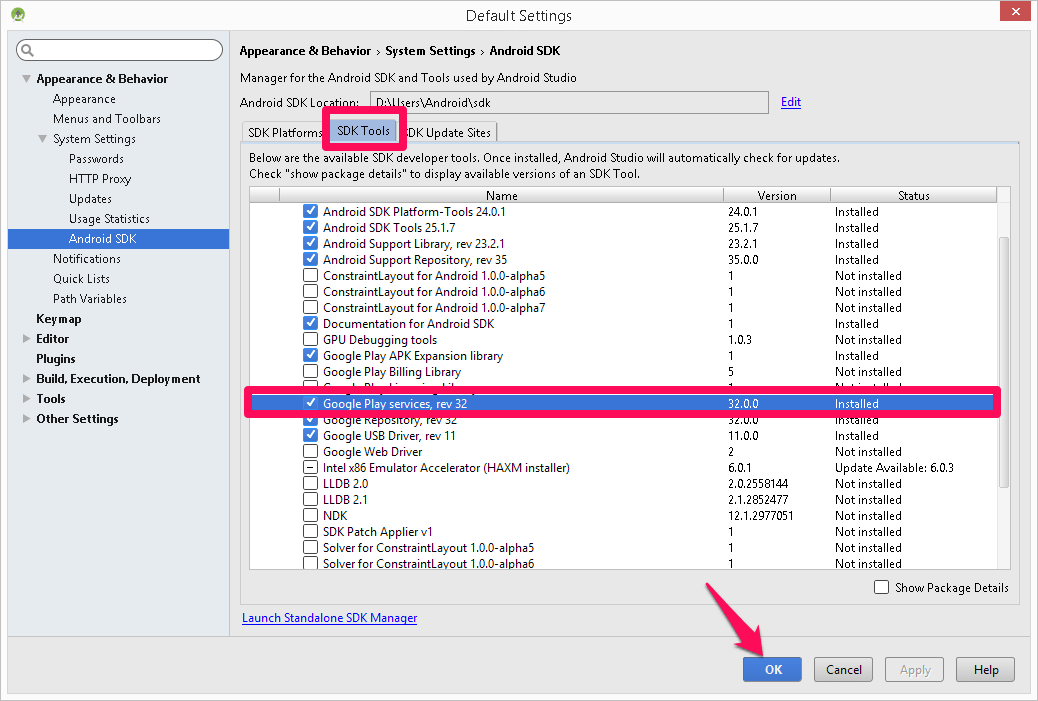Toggle Documentation for Android SDK checkbox
This screenshot has height=701, width=1038.
point(310,323)
